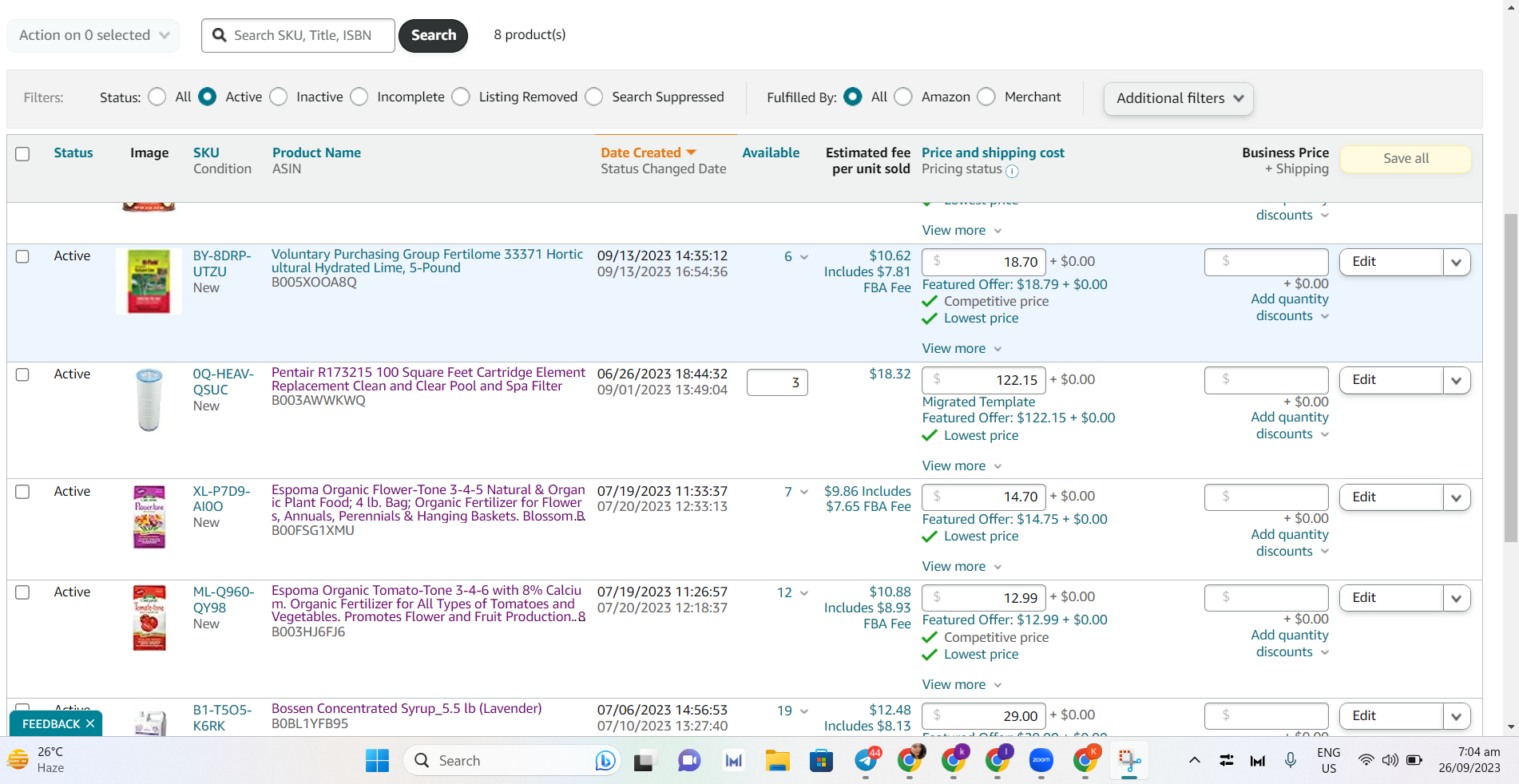Select the Incomplete status filter
The height and width of the screenshot is (784, 1519).
pyautogui.click(x=359, y=97)
